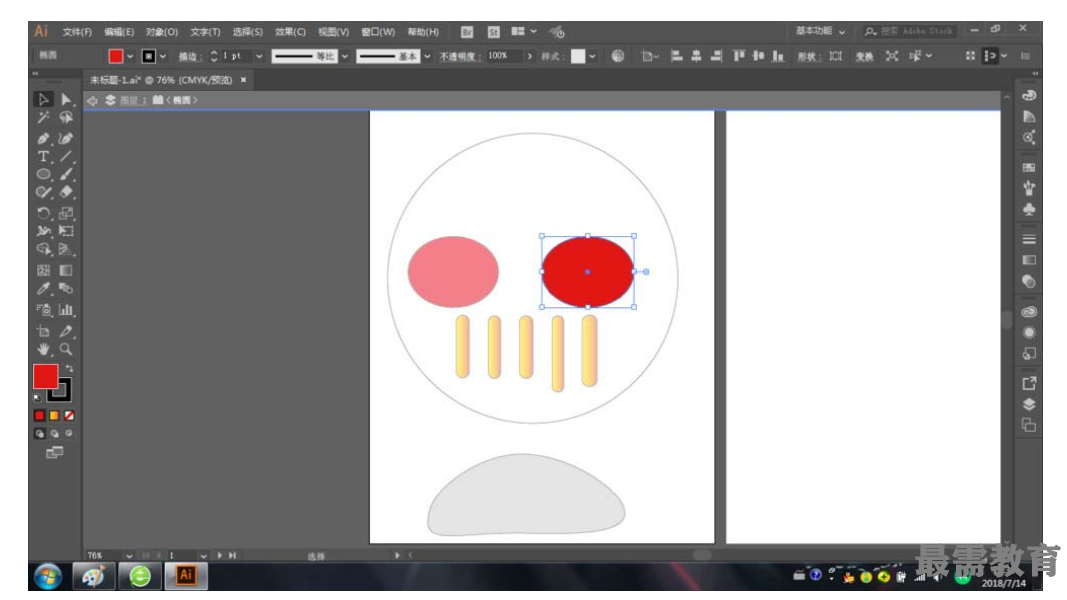Select the Curvature tool
1067x600 pixels.
coord(66,138)
